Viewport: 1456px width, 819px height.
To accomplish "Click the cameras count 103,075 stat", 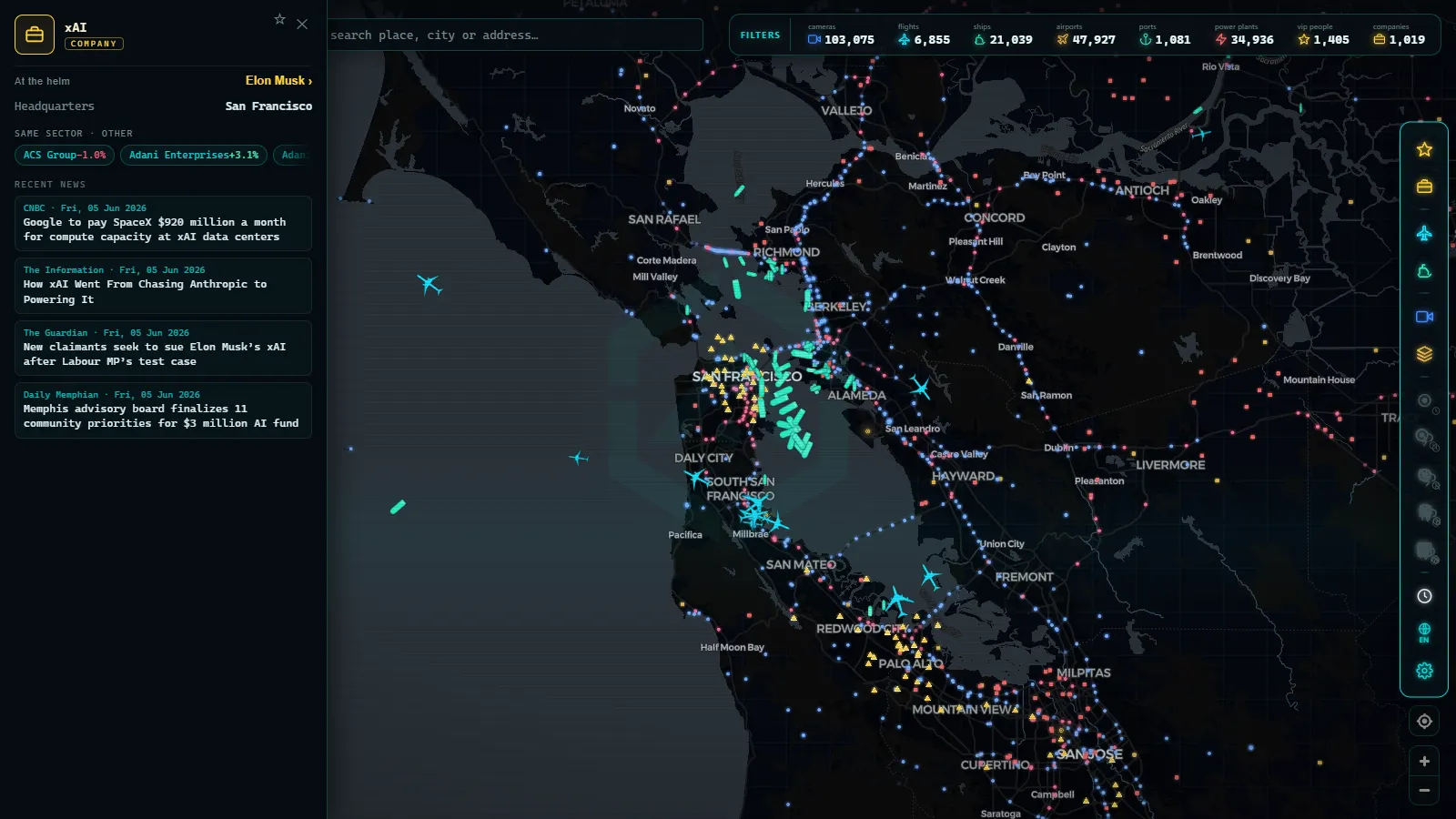I will [x=841, y=35].
